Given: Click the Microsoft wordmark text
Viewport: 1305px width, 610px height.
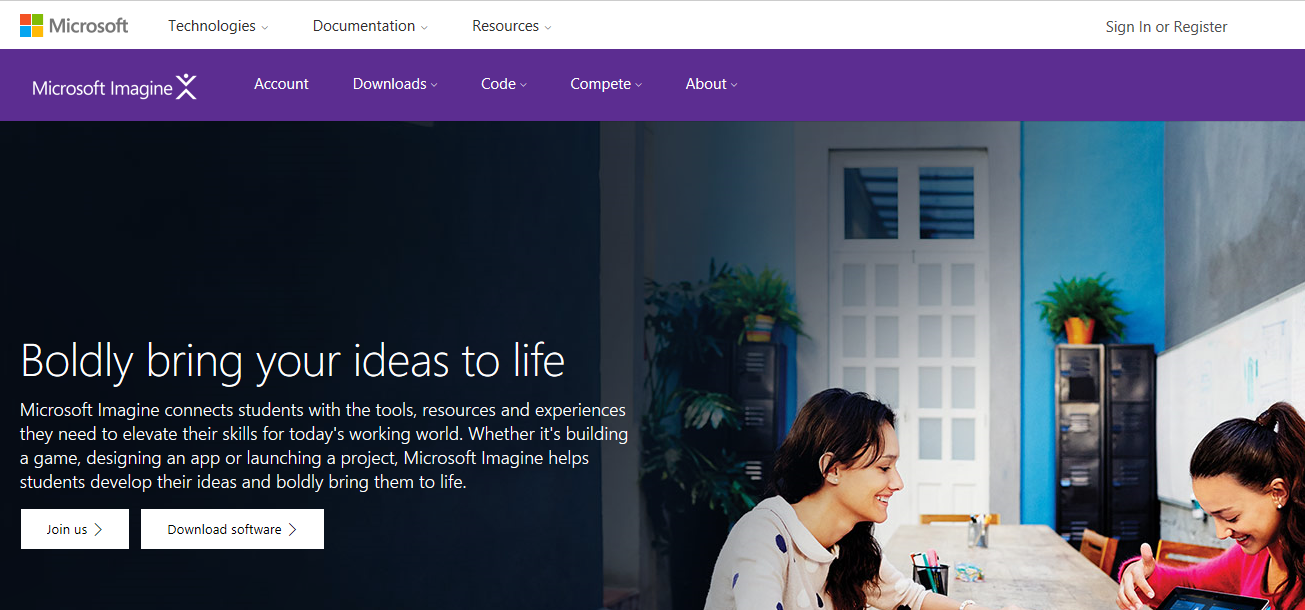Looking at the screenshot, I should pyautogui.click(x=89, y=26).
